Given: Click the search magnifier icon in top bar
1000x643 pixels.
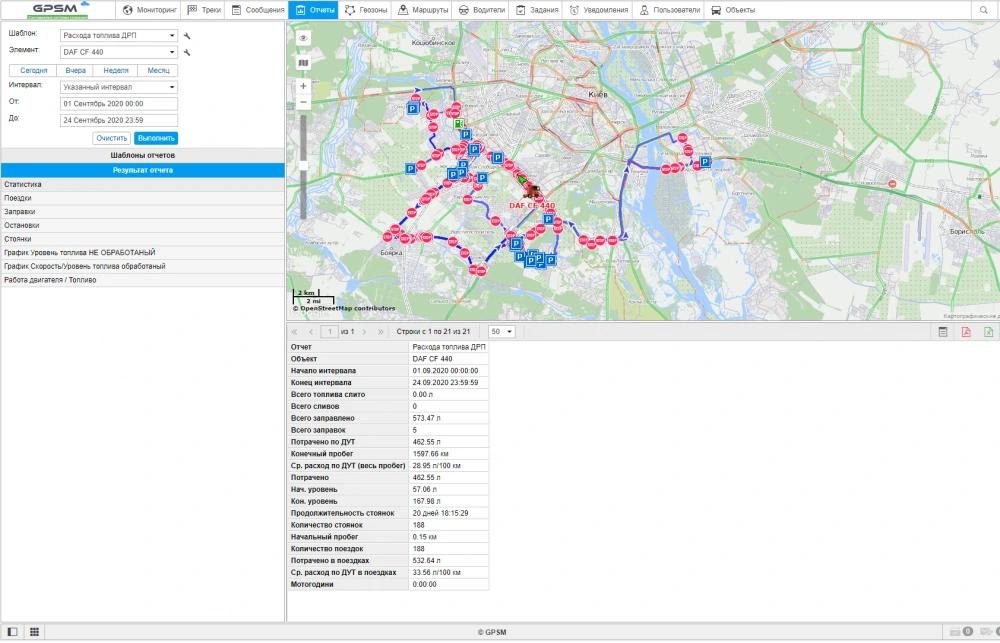Looking at the screenshot, I should (x=985, y=10).
